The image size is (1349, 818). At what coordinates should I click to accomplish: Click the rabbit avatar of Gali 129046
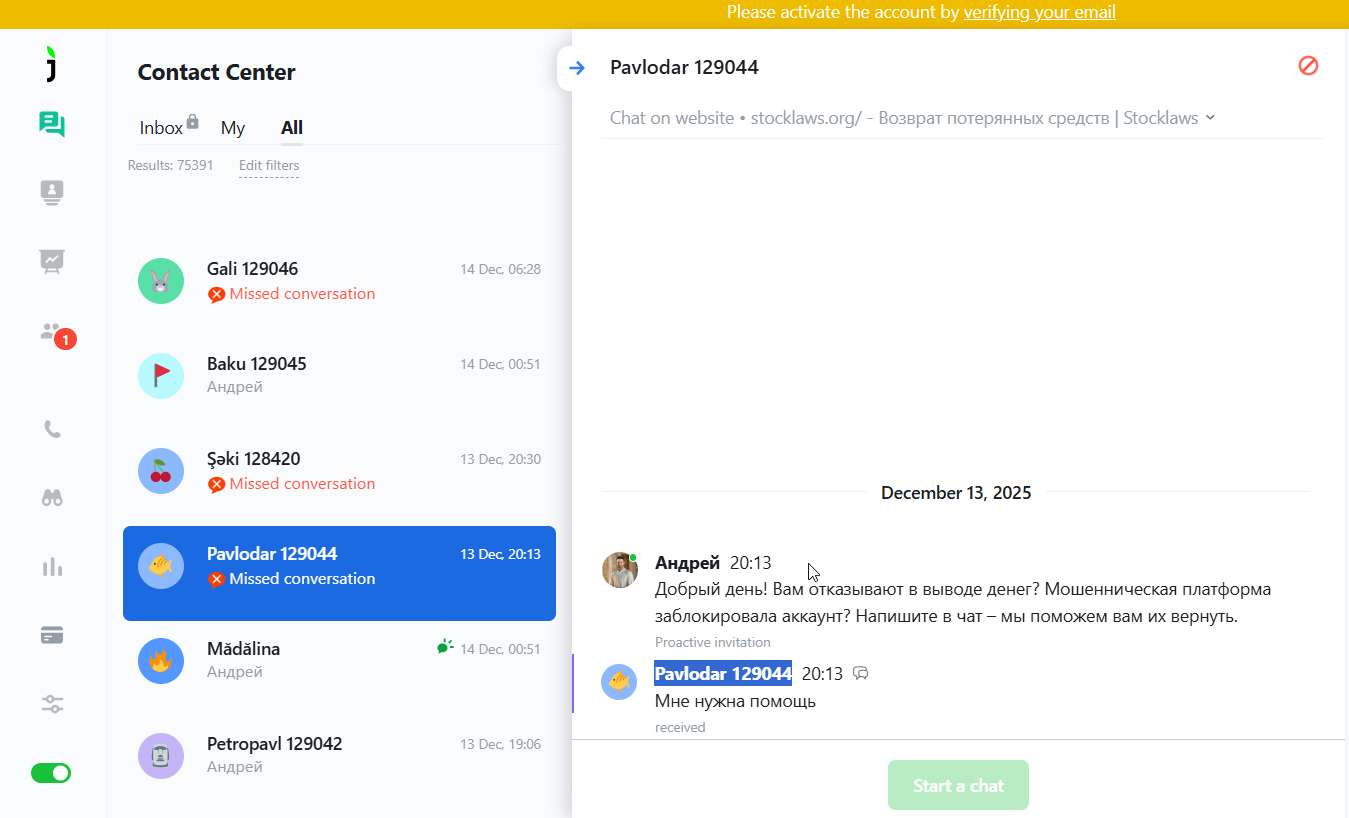point(161,281)
